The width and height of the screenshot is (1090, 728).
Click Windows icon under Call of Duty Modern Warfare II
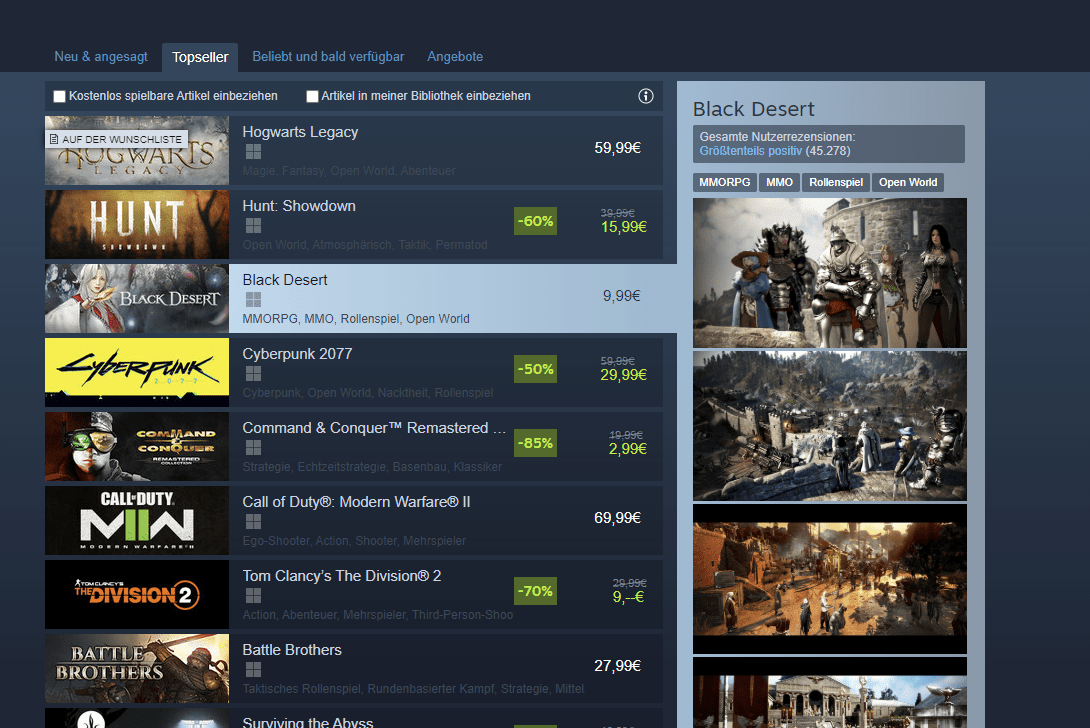[x=253, y=521]
